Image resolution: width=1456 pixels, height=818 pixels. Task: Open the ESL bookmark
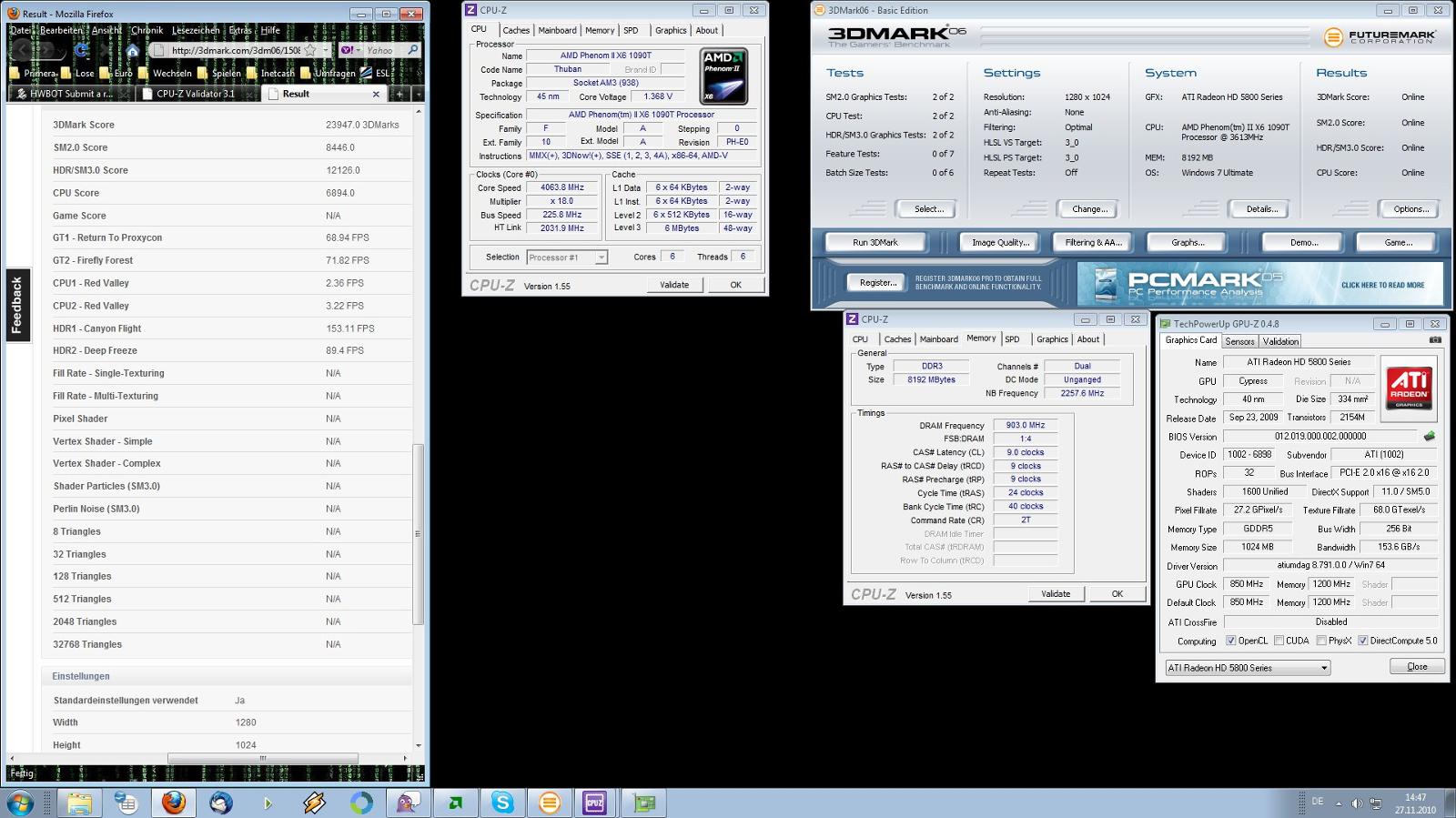[x=375, y=73]
